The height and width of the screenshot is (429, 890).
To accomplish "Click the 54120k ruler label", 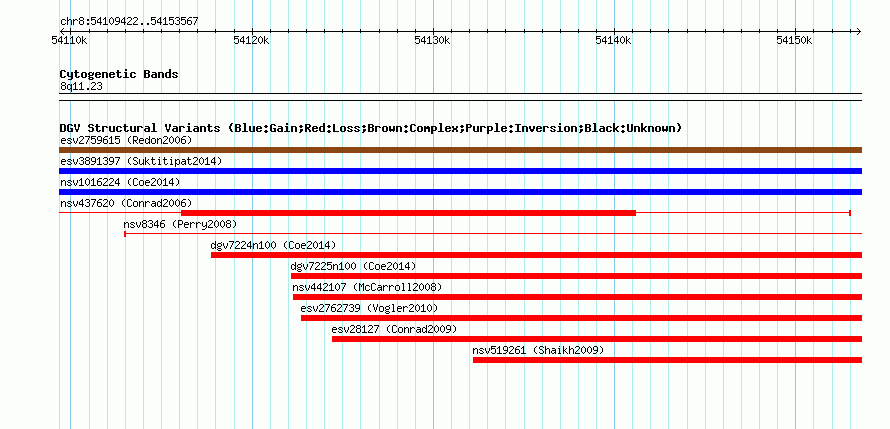I will pyautogui.click(x=251, y=40).
